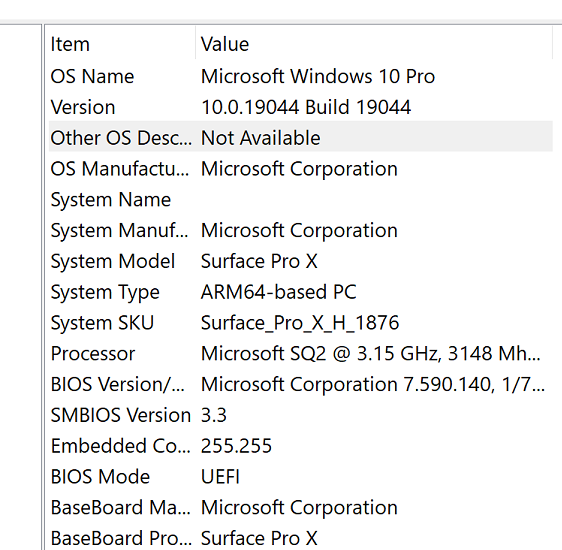Screen dimensions: 562x550
Task: Select the BIOS Version/Date row
Action: coord(300,384)
